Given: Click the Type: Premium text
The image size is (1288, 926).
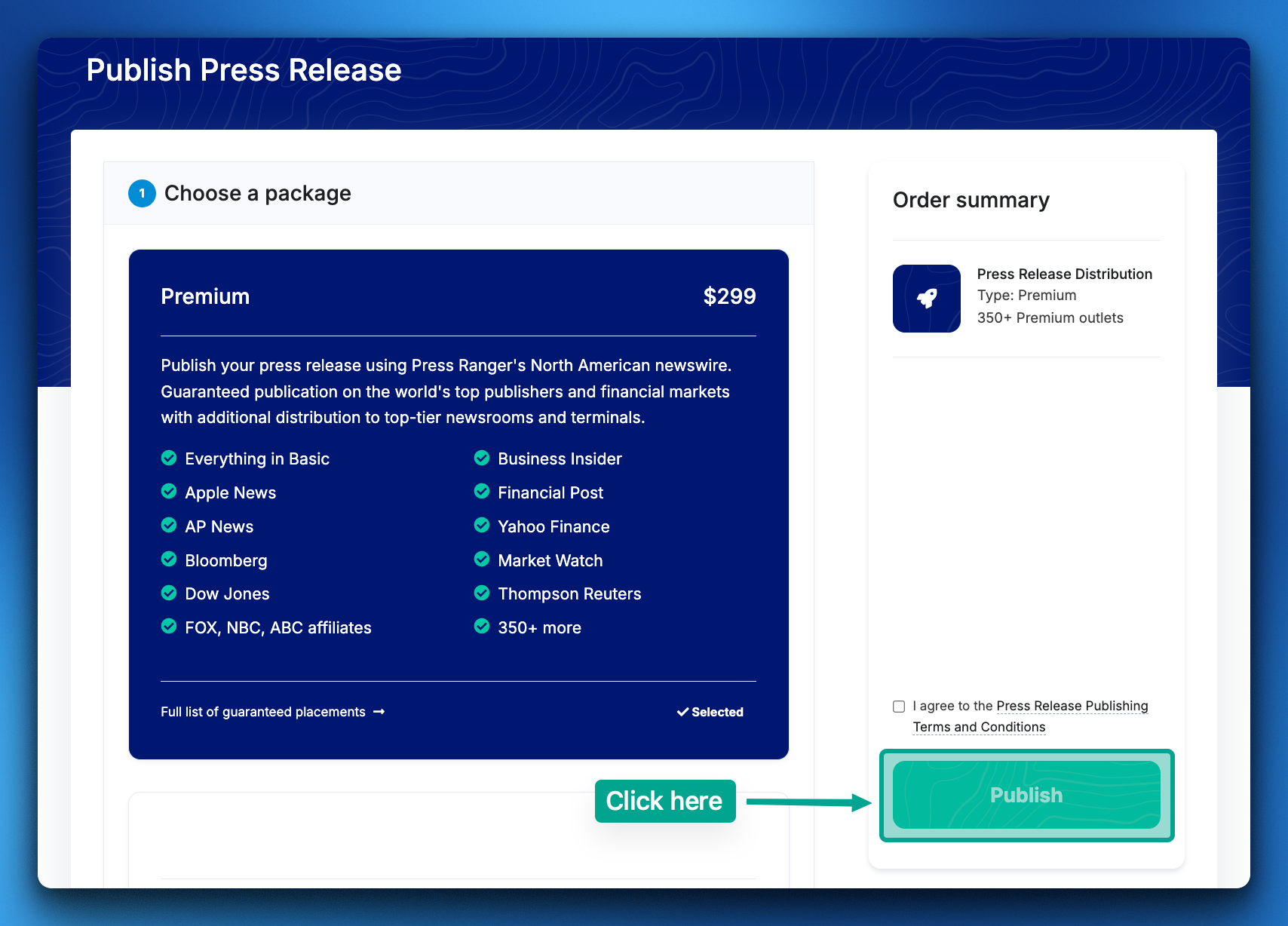Looking at the screenshot, I should click(1027, 296).
